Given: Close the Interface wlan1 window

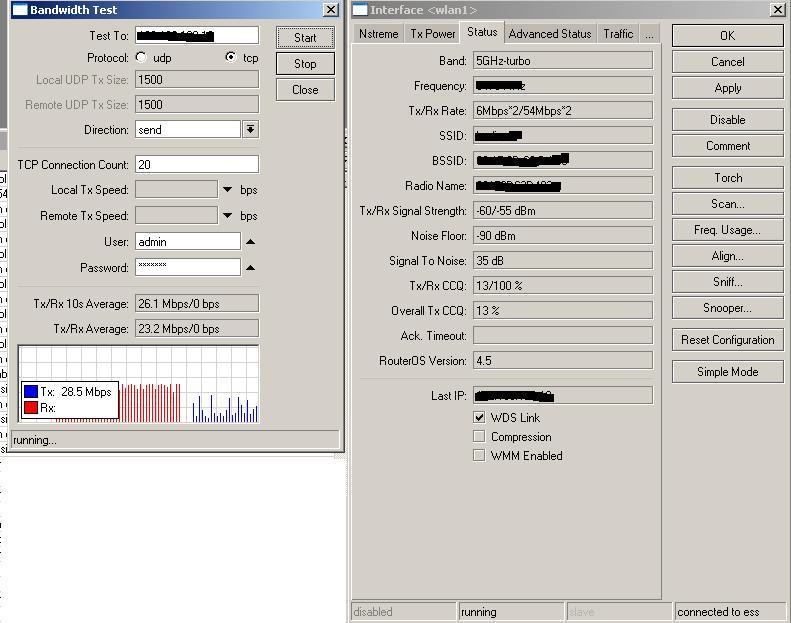Looking at the screenshot, I should click(x=777, y=10).
